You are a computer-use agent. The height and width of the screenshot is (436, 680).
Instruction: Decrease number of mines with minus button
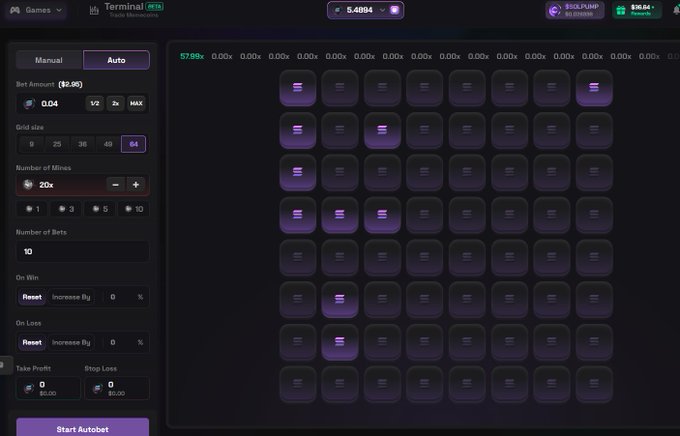tap(115, 185)
